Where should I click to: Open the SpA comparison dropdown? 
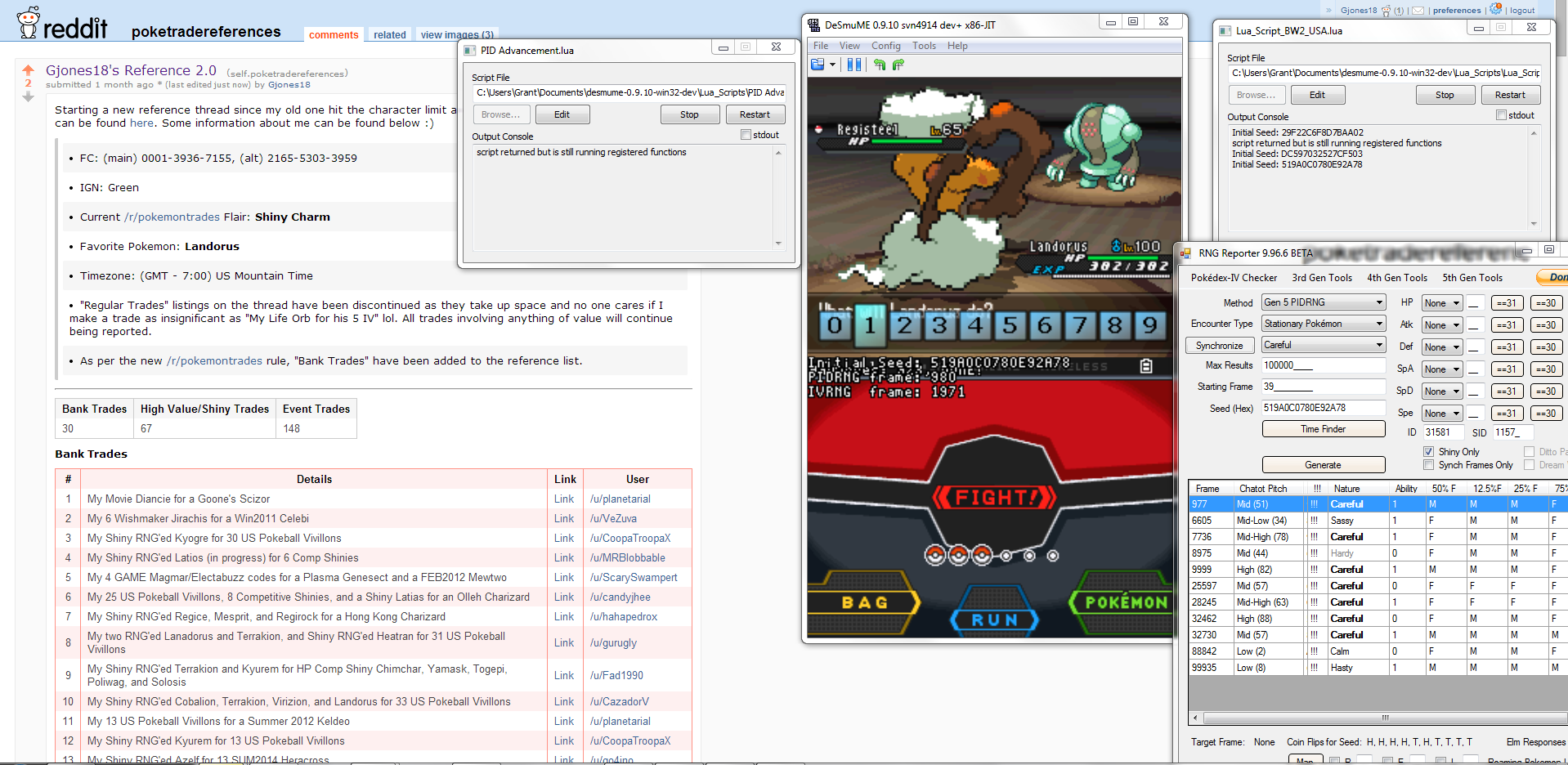point(1442,369)
